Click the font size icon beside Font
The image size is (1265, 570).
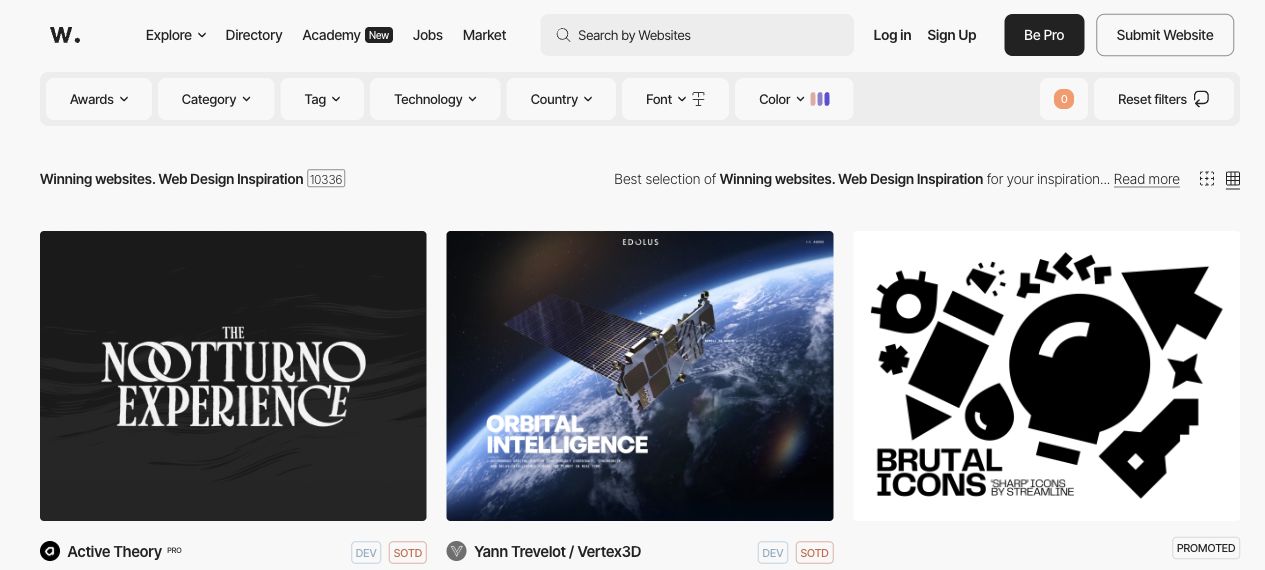click(698, 99)
